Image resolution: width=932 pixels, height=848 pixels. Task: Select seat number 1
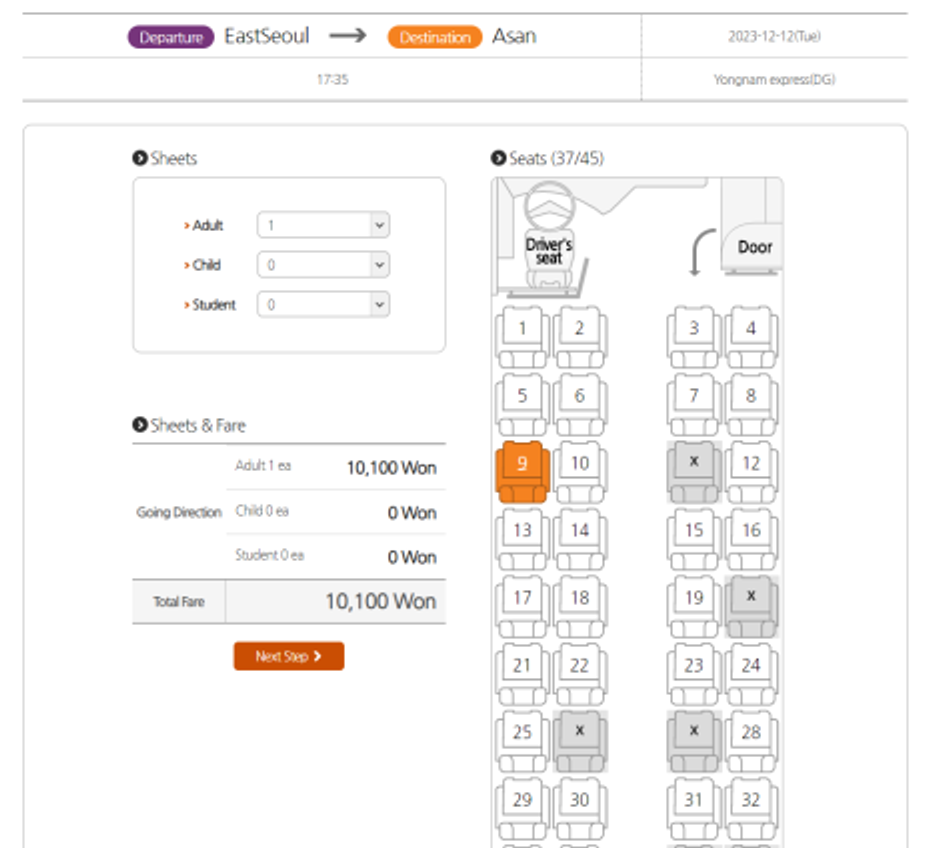(x=522, y=337)
